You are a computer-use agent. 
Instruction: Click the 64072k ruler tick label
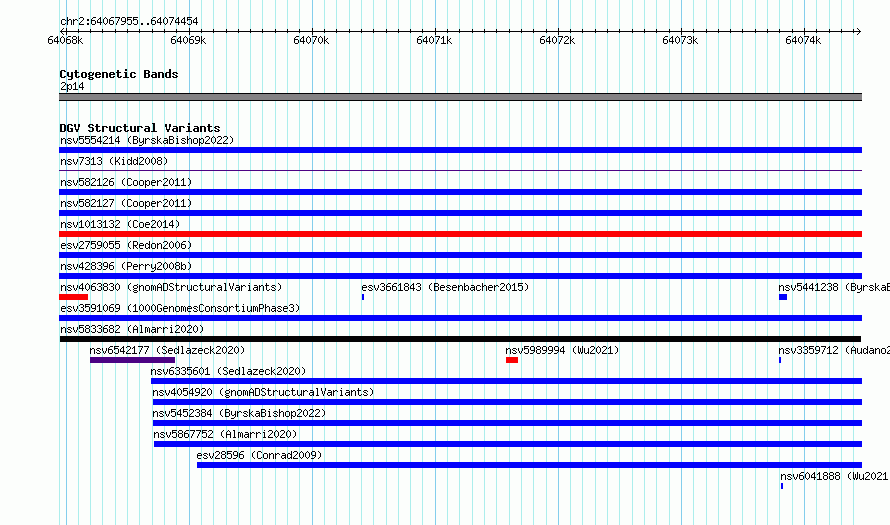[557, 40]
